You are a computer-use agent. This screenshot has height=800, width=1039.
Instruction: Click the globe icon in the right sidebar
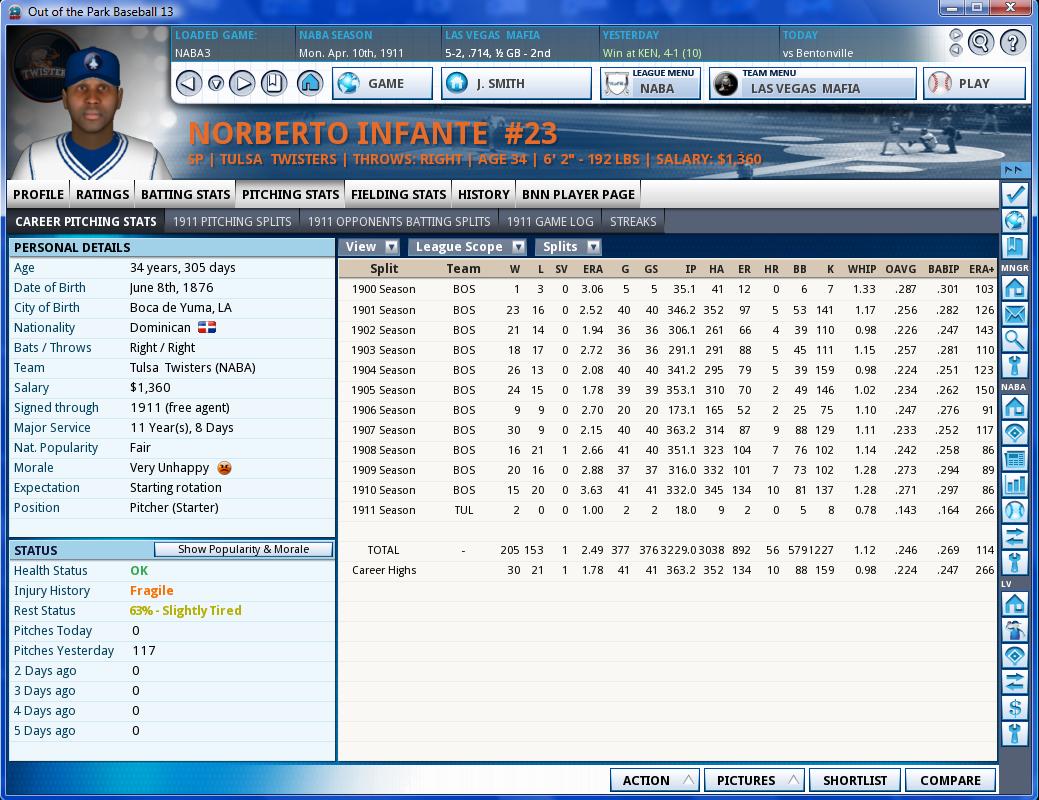1014,220
